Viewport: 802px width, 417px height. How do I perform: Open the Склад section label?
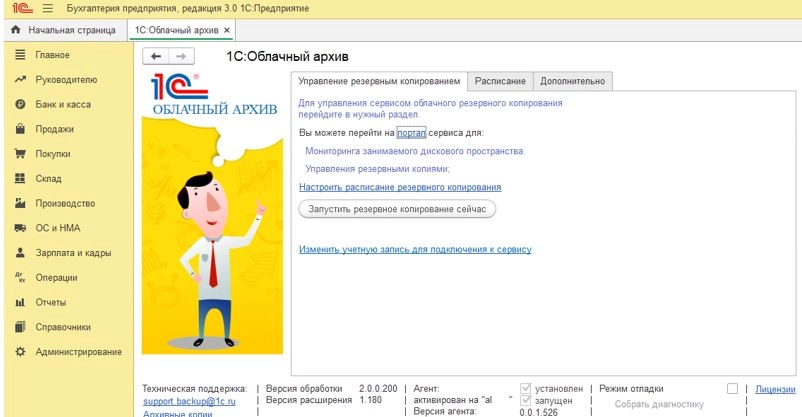pos(49,179)
